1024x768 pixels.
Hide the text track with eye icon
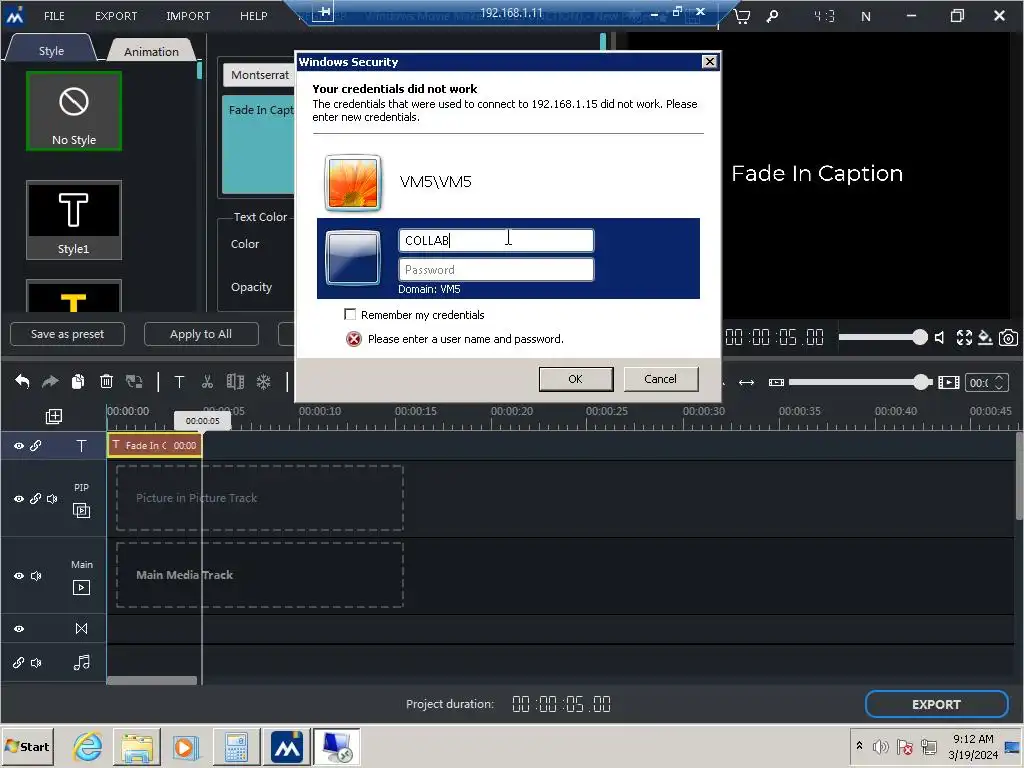[x=19, y=446]
